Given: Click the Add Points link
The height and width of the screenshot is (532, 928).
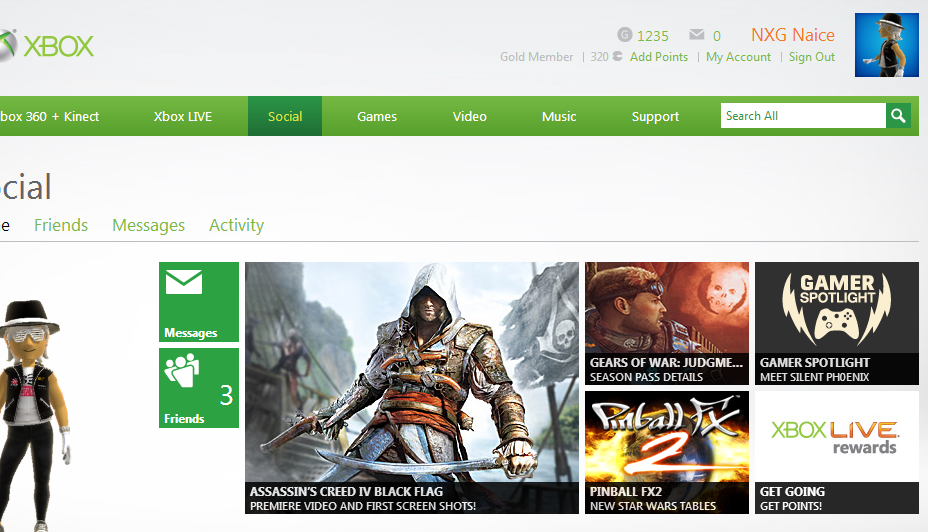Looking at the screenshot, I should 659,57.
